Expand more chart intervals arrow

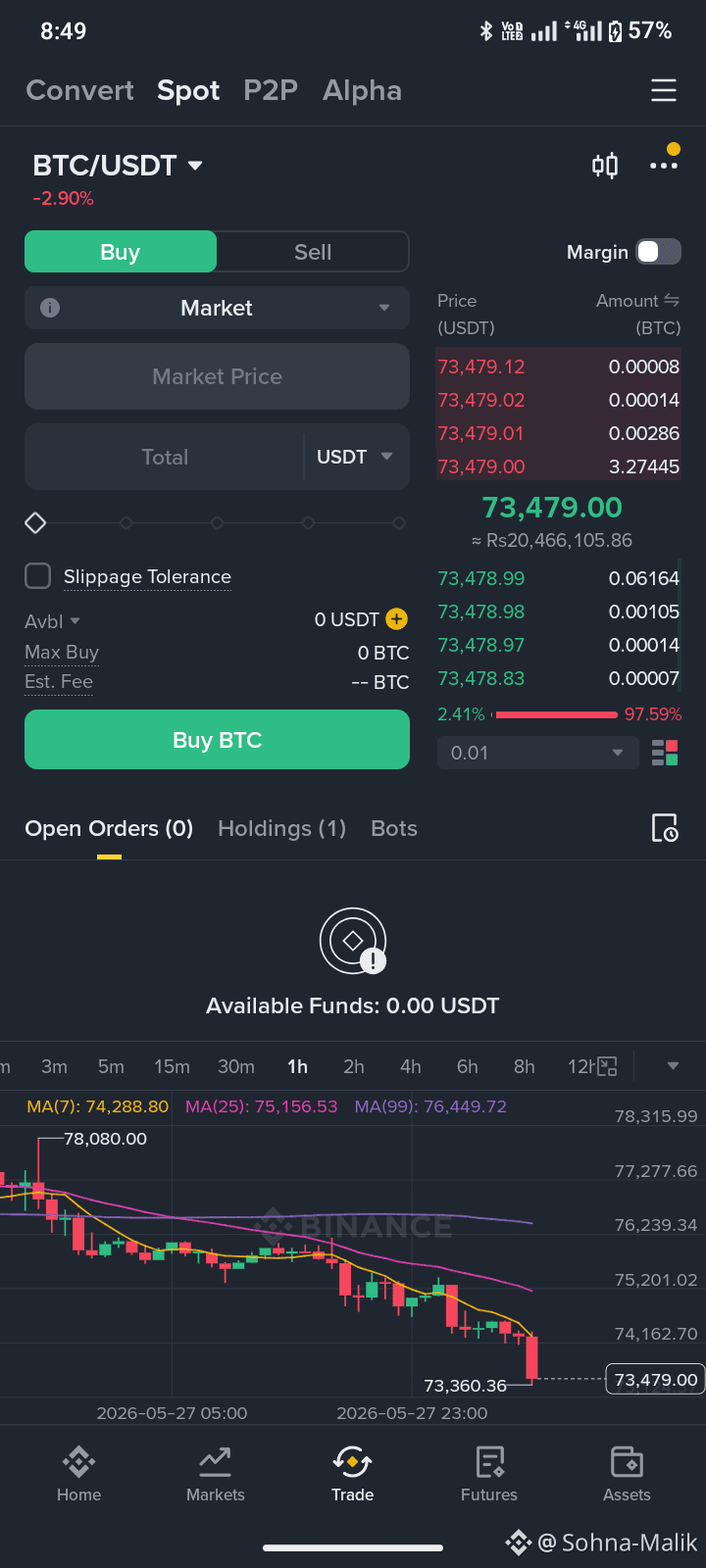tap(673, 1066)
